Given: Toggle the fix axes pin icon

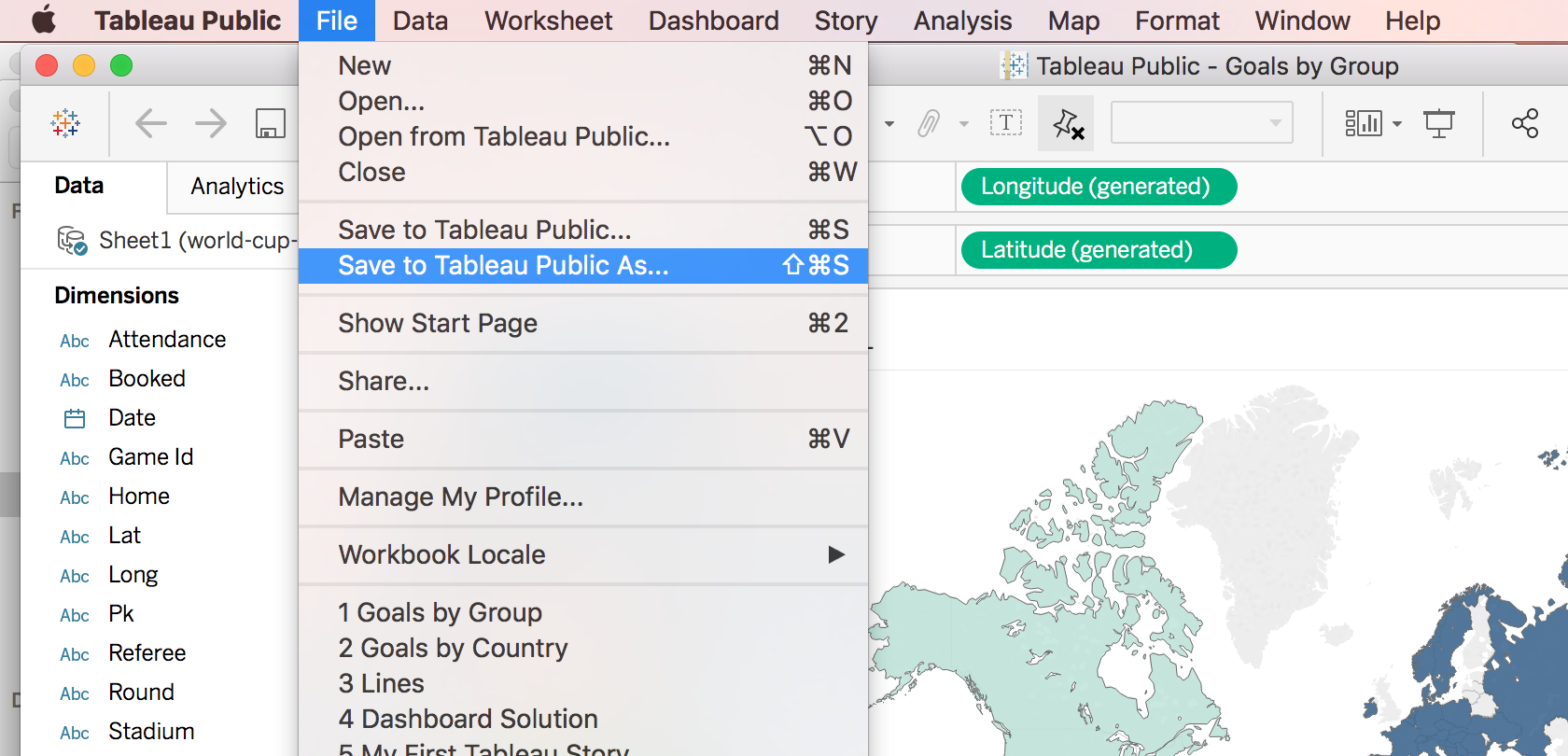Looking at the screenshot, I should click(1067, 123).
